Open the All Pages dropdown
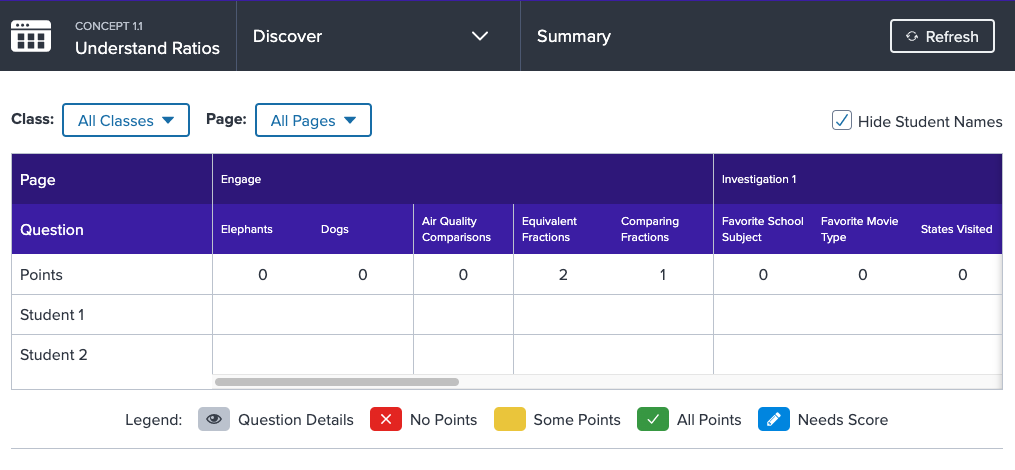This screenshot has height=470, width=1015. pyautogui.click(x=313, y=120)
